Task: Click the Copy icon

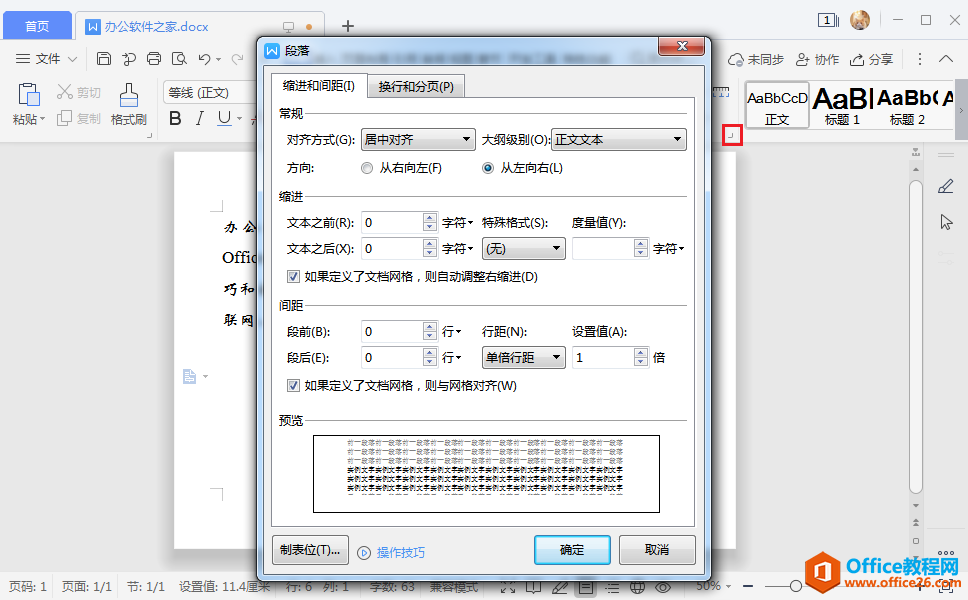Action: pyautogui.click(x=64, y=118)
